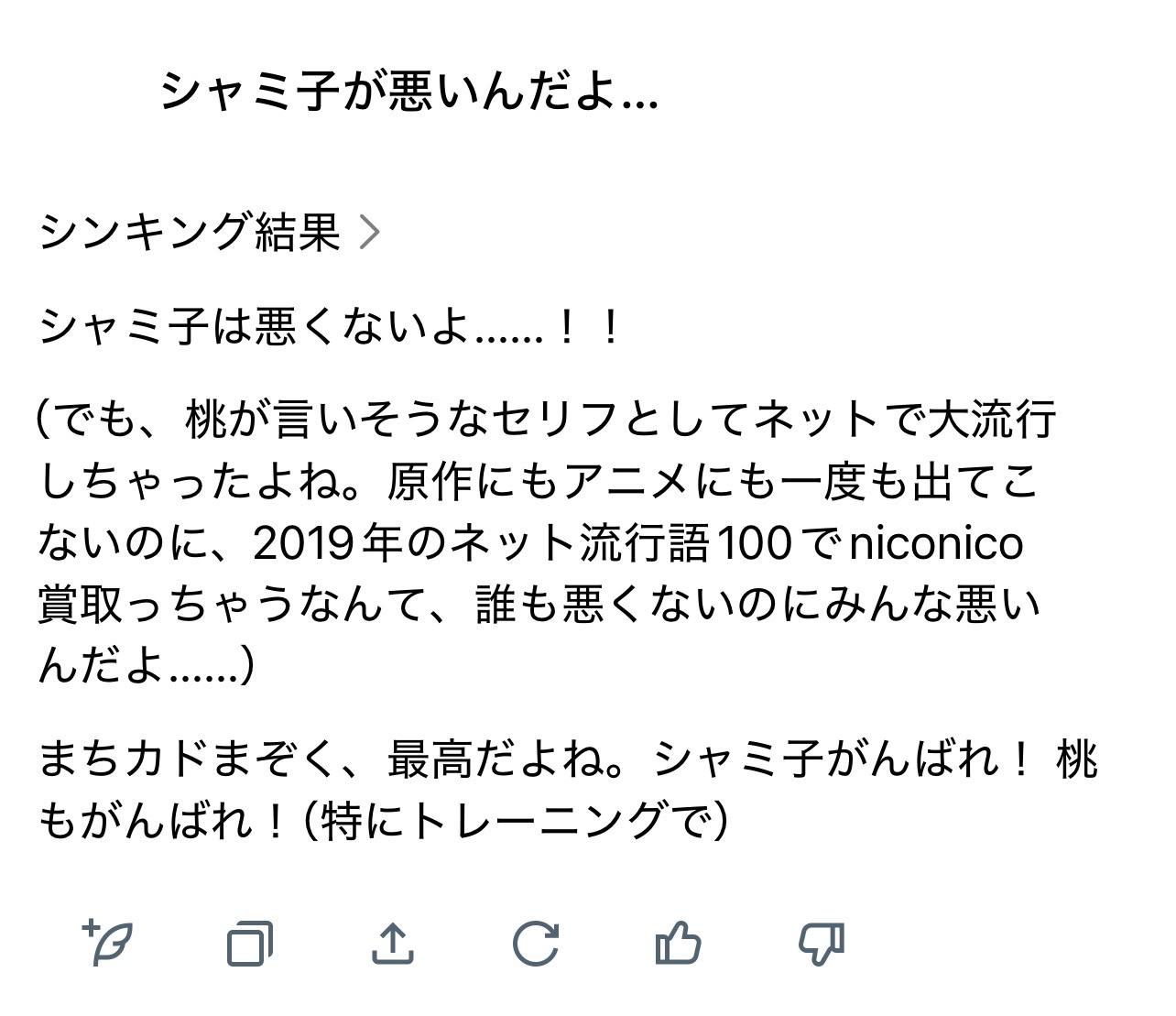The width and height of the screenshot is (1176, 1016).
Task: Click the word niconico in the reply
Action: point(935,544)
